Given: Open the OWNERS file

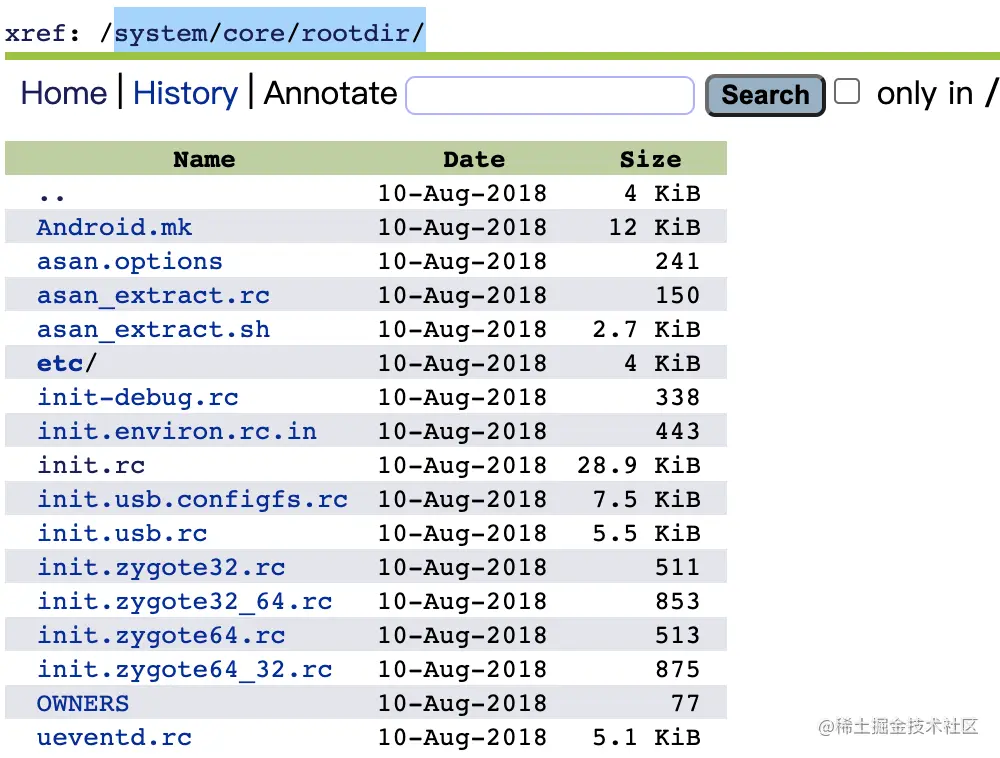Looking at the screenshot, I should click(x=83, y=704).
